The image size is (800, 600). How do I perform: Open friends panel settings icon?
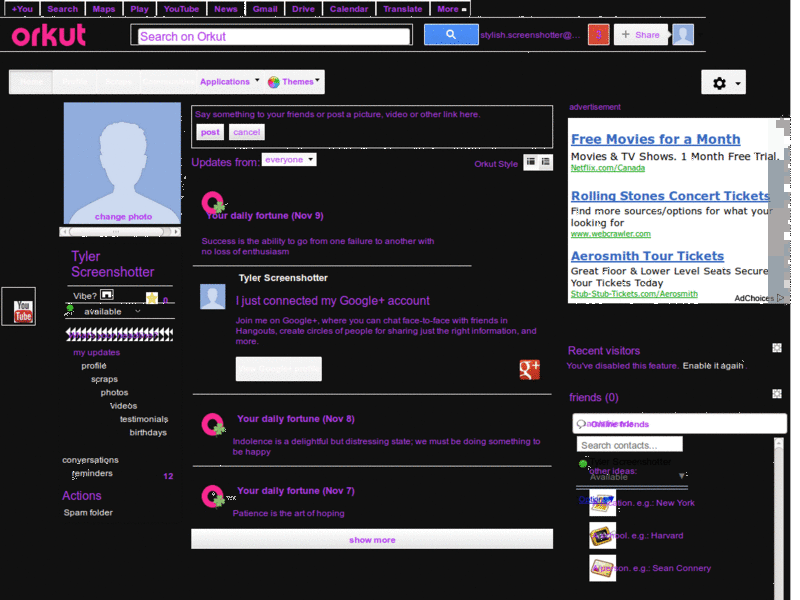click(x=777, y=394)
